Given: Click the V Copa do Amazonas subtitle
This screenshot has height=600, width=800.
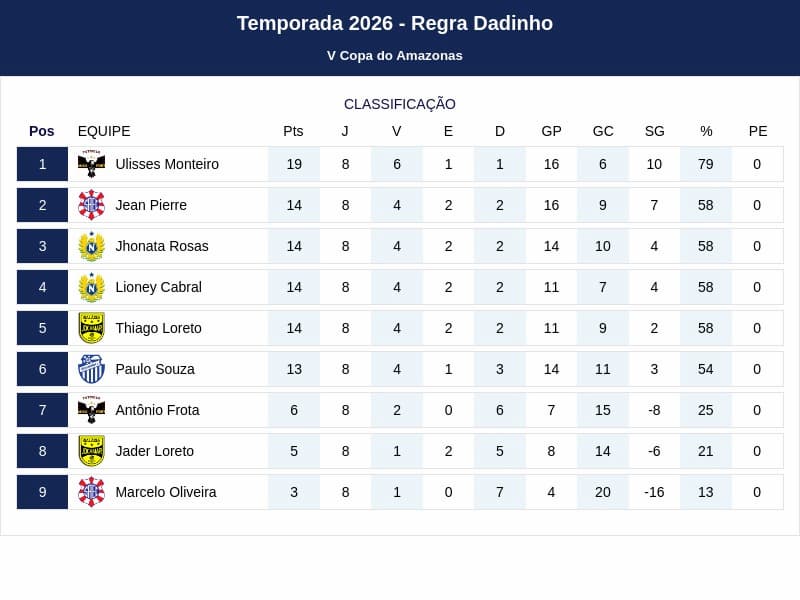Looking at the screenshot, I should click(x=395, y=56).
